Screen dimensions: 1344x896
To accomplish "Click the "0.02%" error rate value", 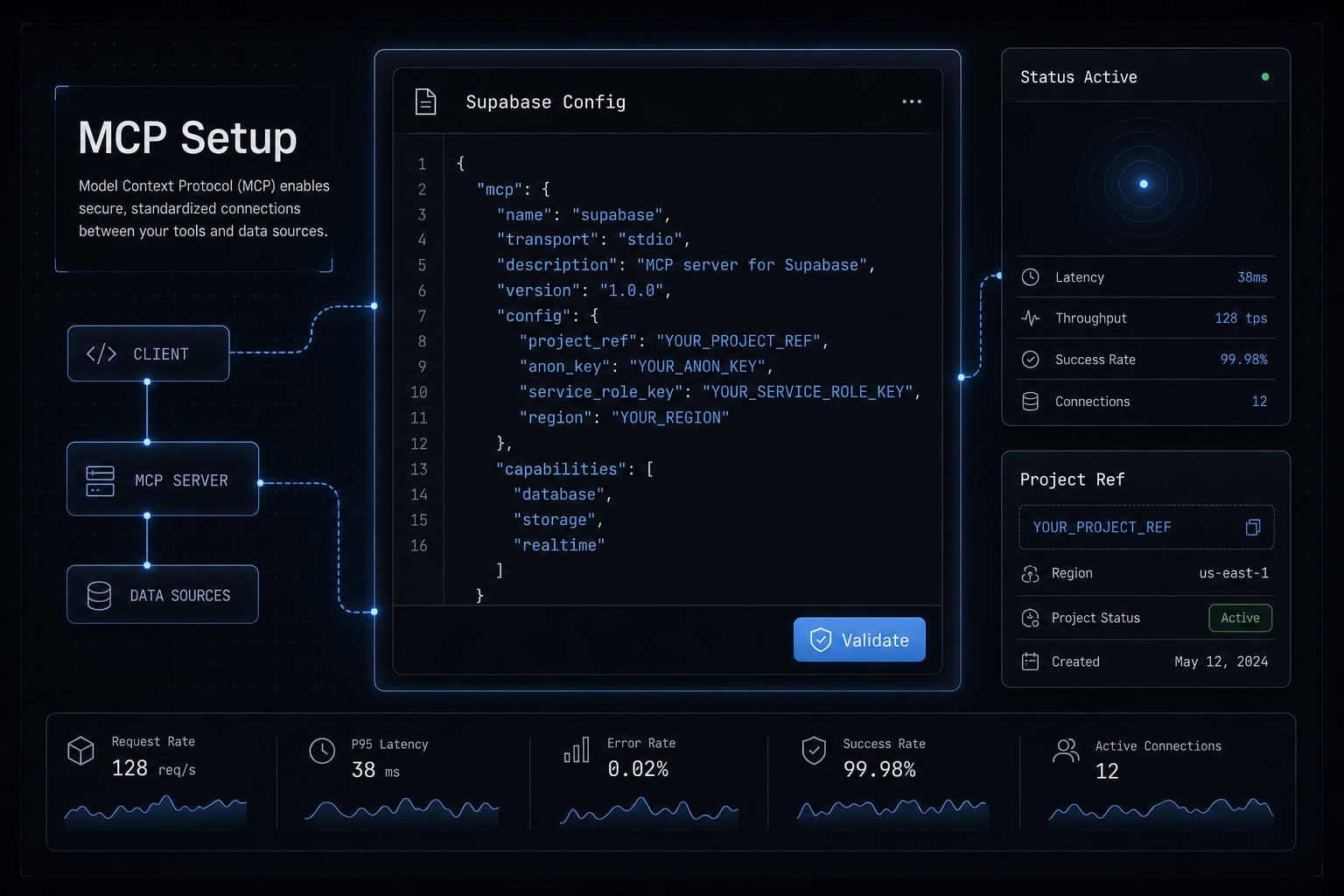I will [x=638, y=769].
